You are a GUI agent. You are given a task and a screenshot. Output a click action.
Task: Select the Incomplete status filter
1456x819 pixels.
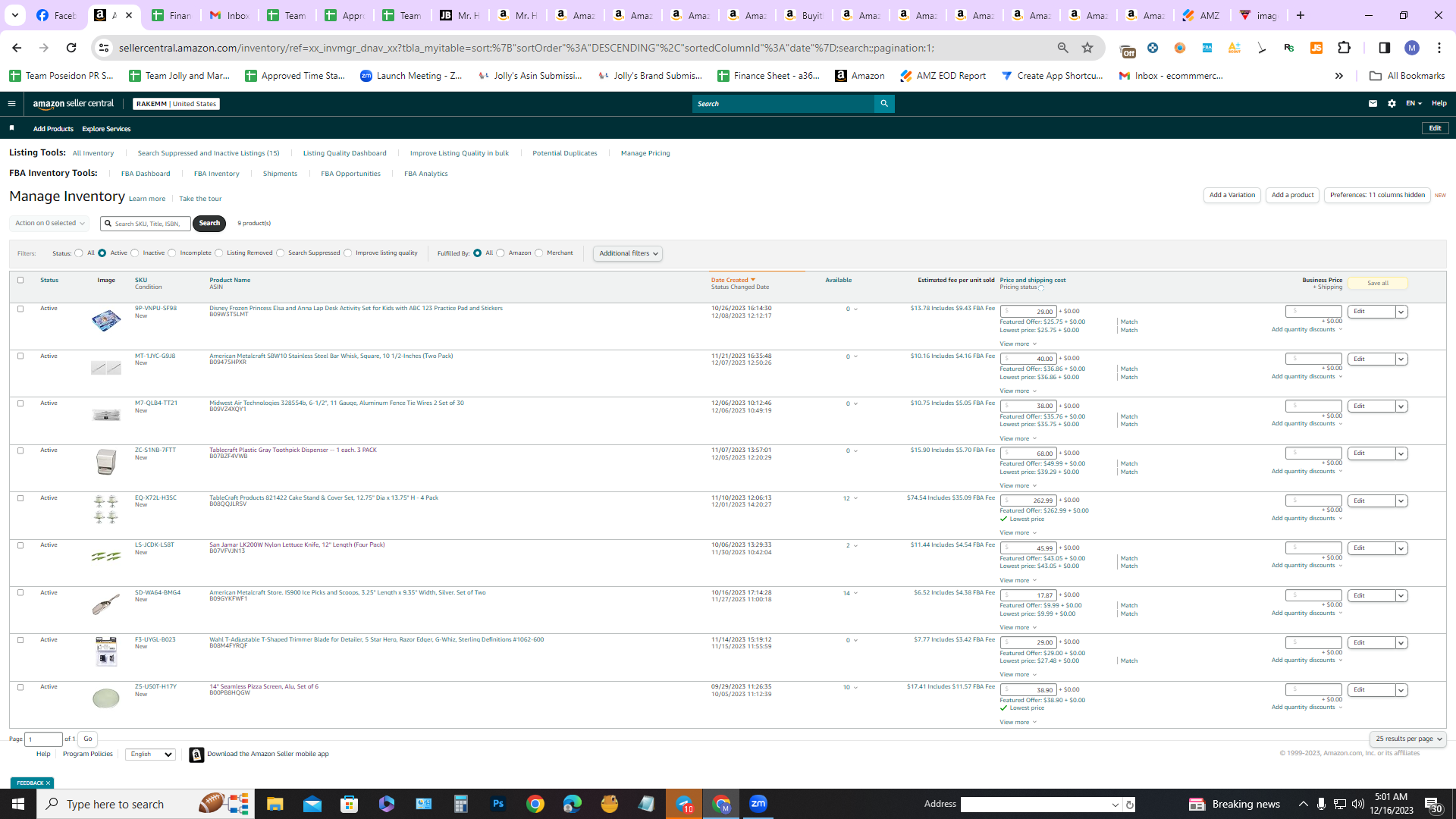(172, 253)
